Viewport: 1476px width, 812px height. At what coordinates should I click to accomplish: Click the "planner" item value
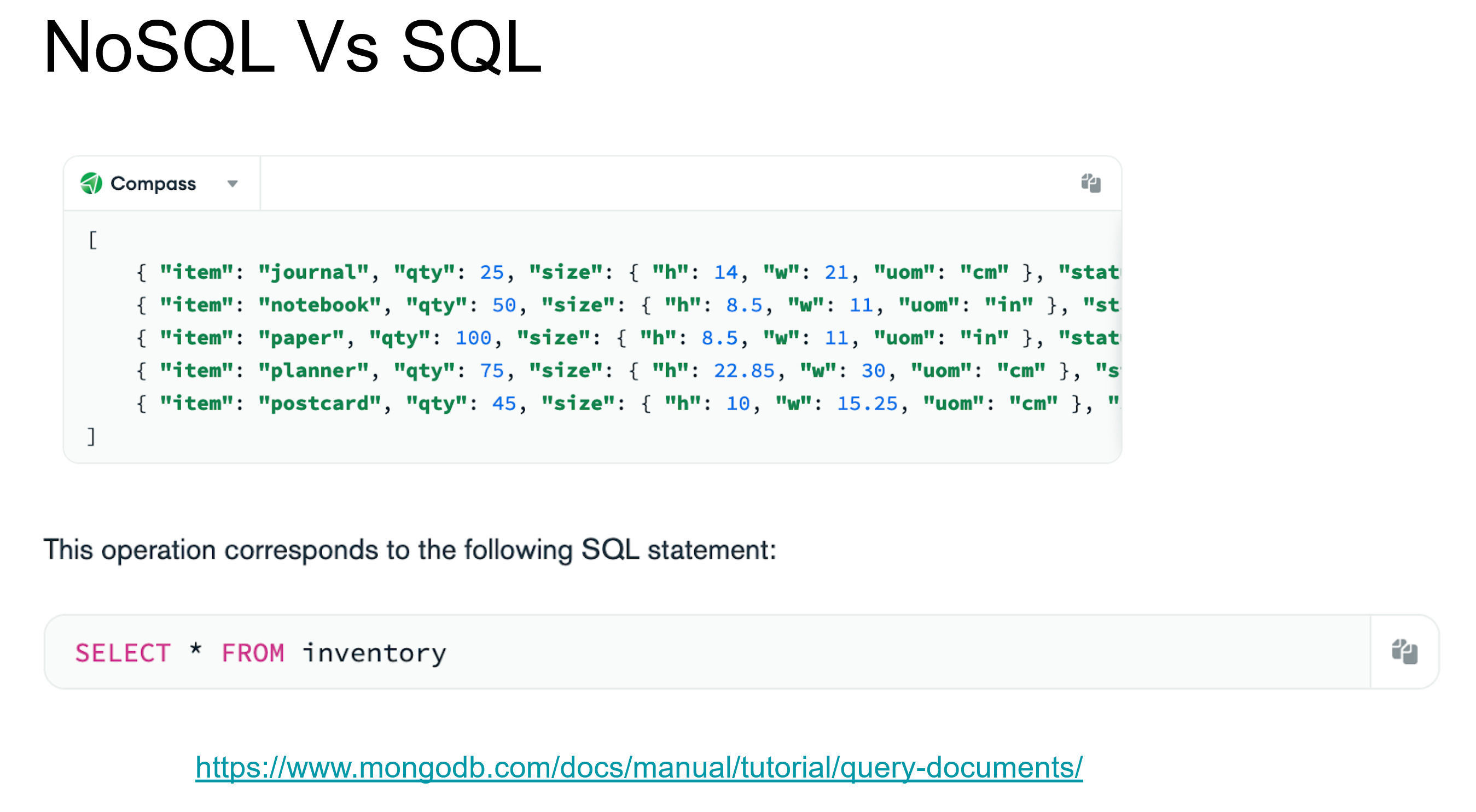click(x=313, y=371)
